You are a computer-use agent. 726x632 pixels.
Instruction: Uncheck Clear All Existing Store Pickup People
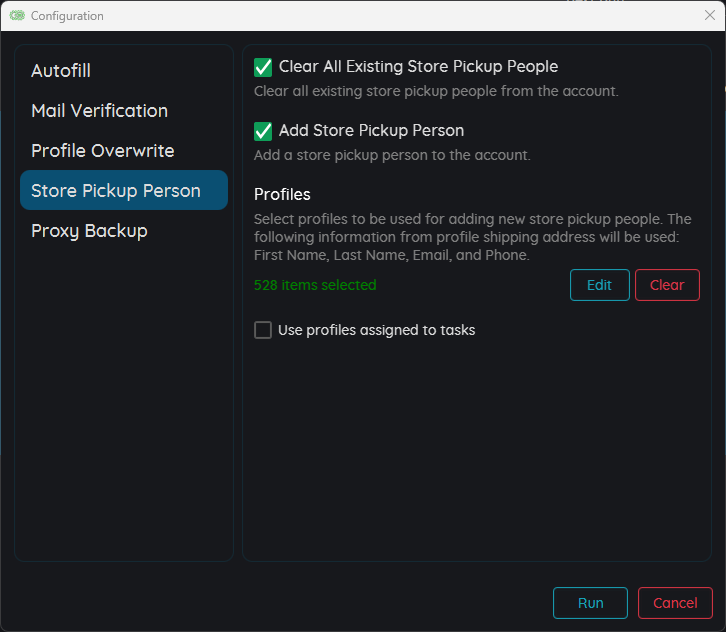(263, 67)
